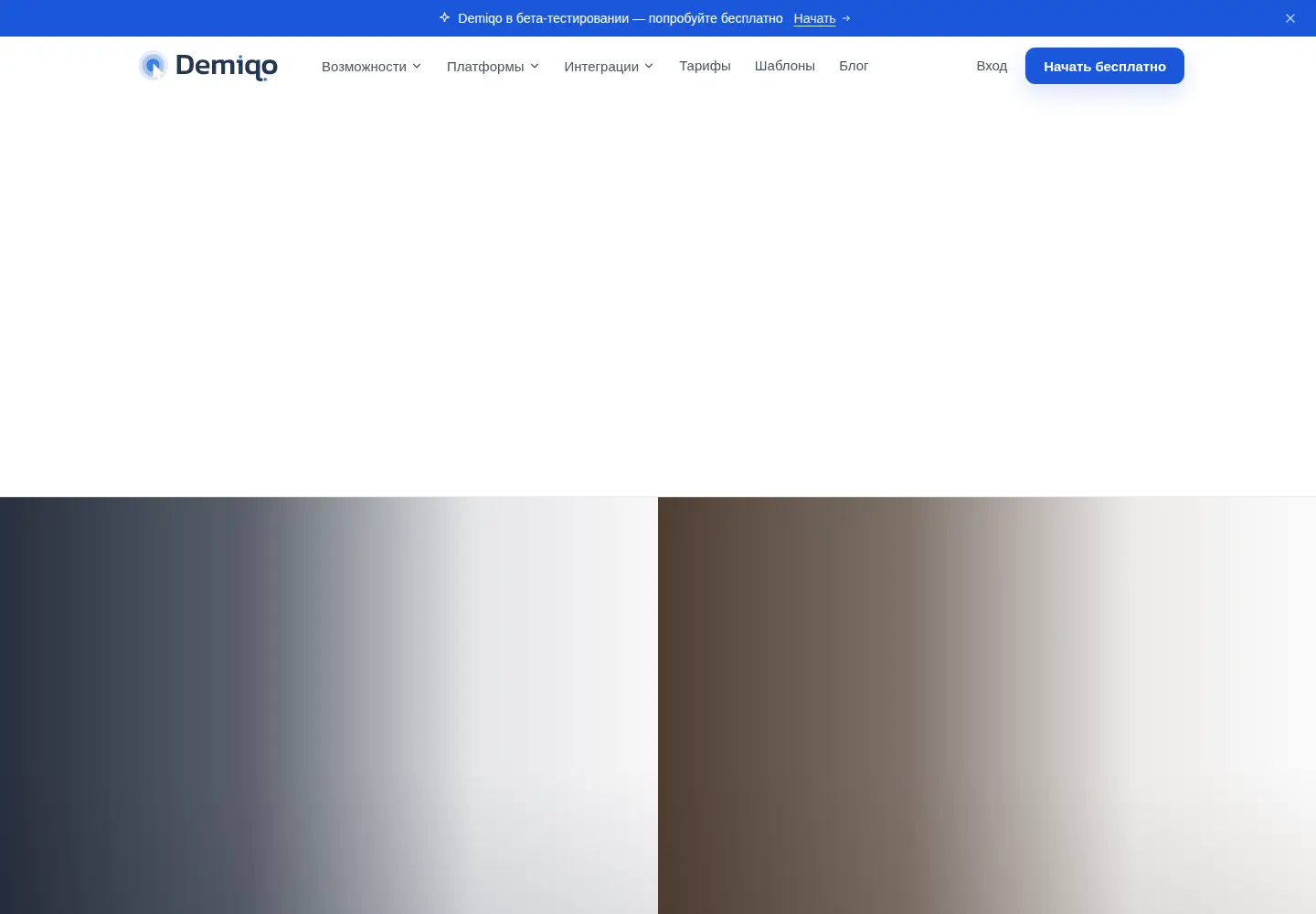
Task: Click the arrow icon next to Начать
Action: [x=846, y=18]
